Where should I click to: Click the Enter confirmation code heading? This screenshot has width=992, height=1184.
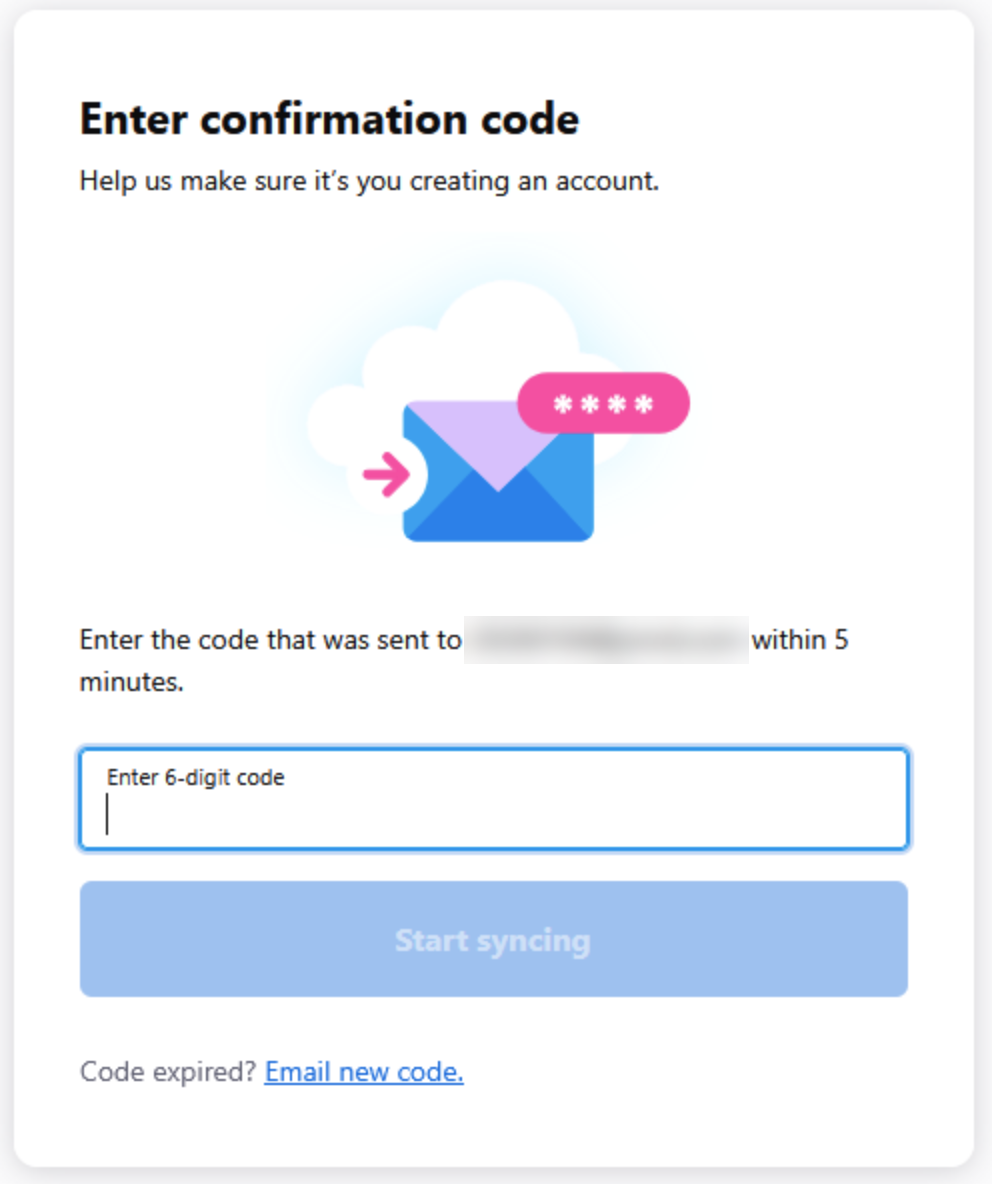pyautogui.click(x=329, y=118)
